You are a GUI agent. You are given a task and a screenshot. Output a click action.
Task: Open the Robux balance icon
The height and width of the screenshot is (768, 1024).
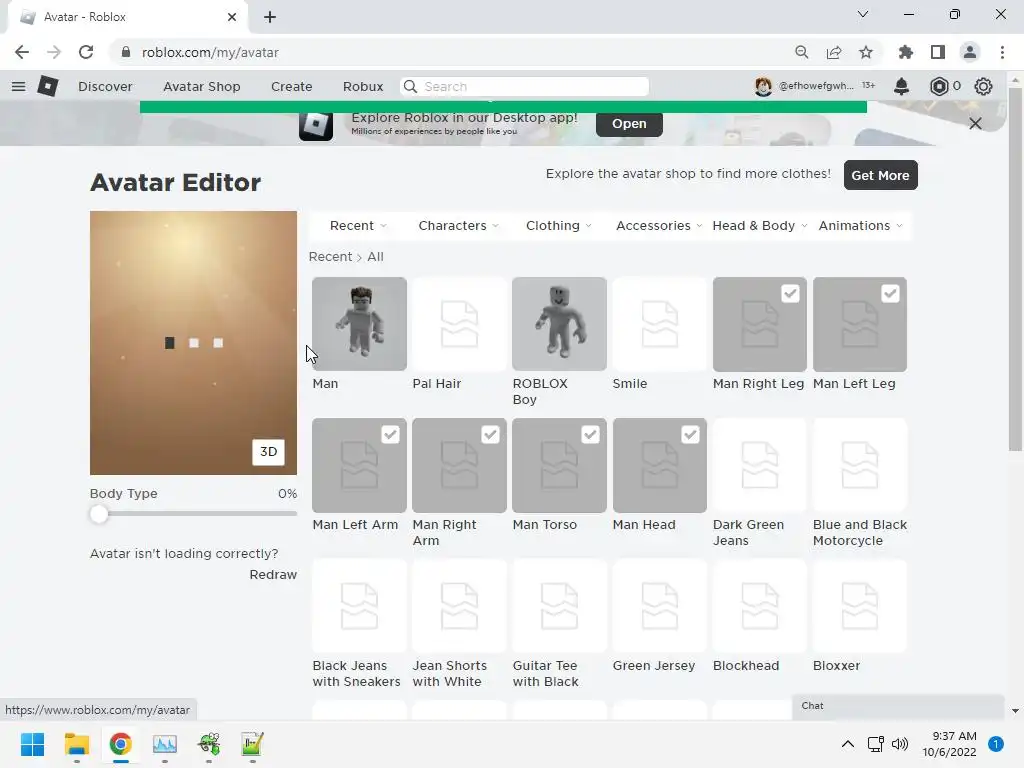(938, 86)
